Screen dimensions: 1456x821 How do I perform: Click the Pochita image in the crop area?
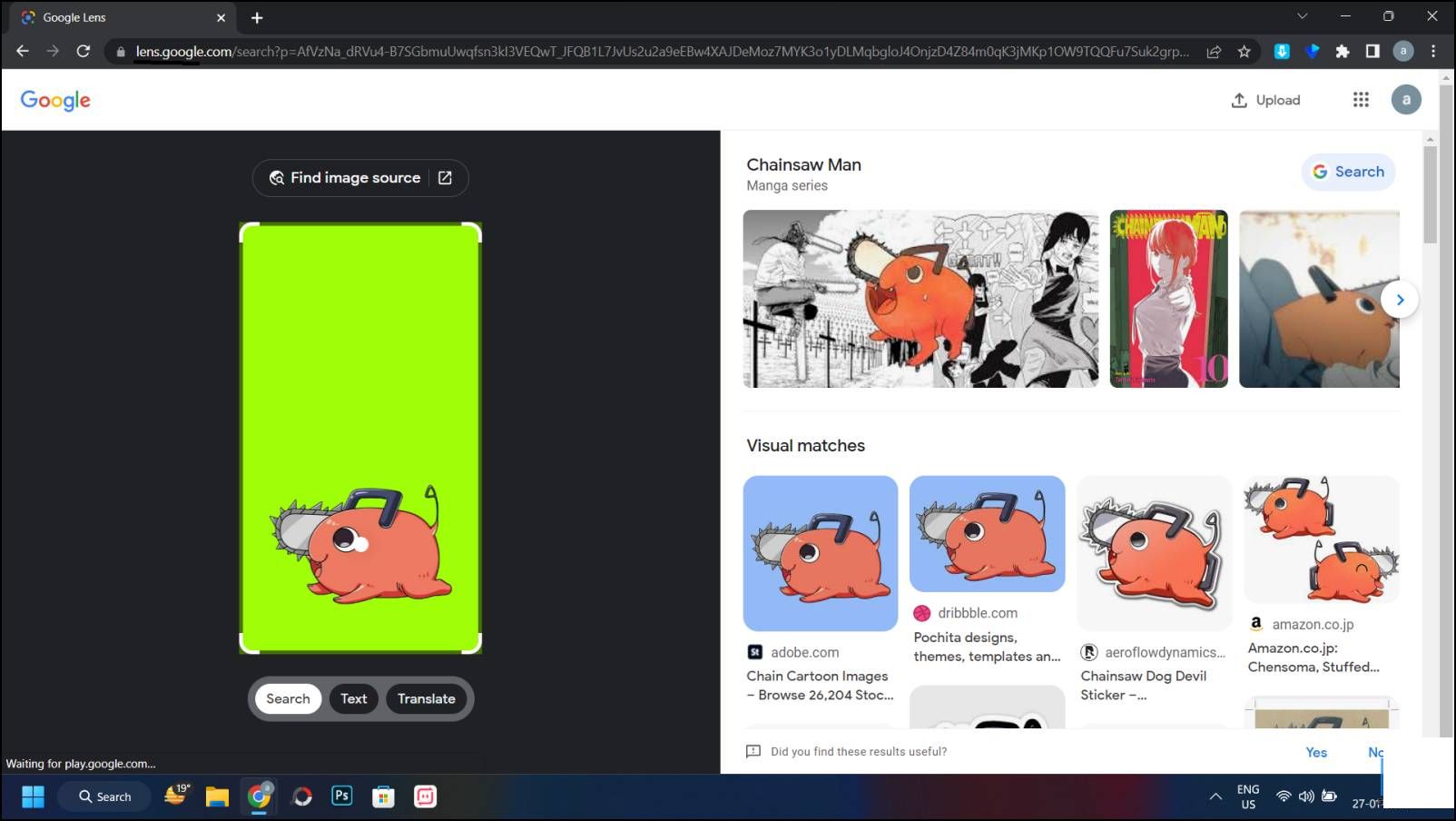tap(362, 543)
